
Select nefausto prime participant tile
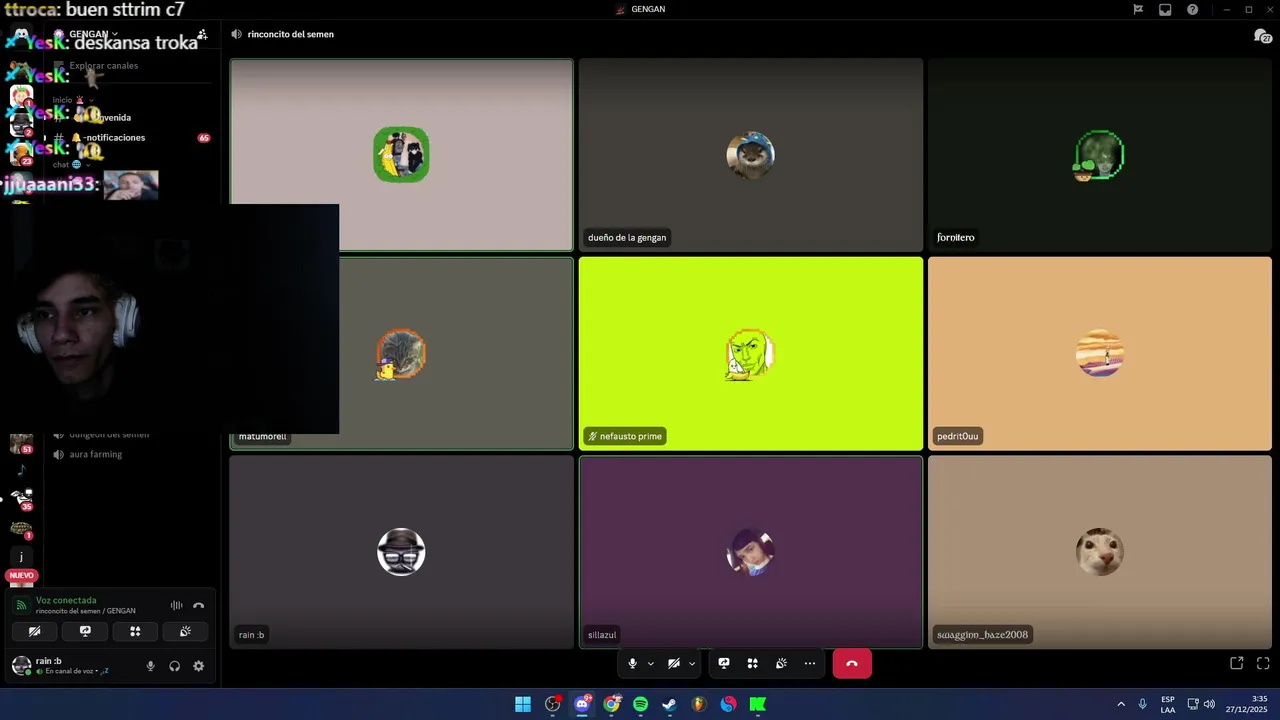coord(750,353)
